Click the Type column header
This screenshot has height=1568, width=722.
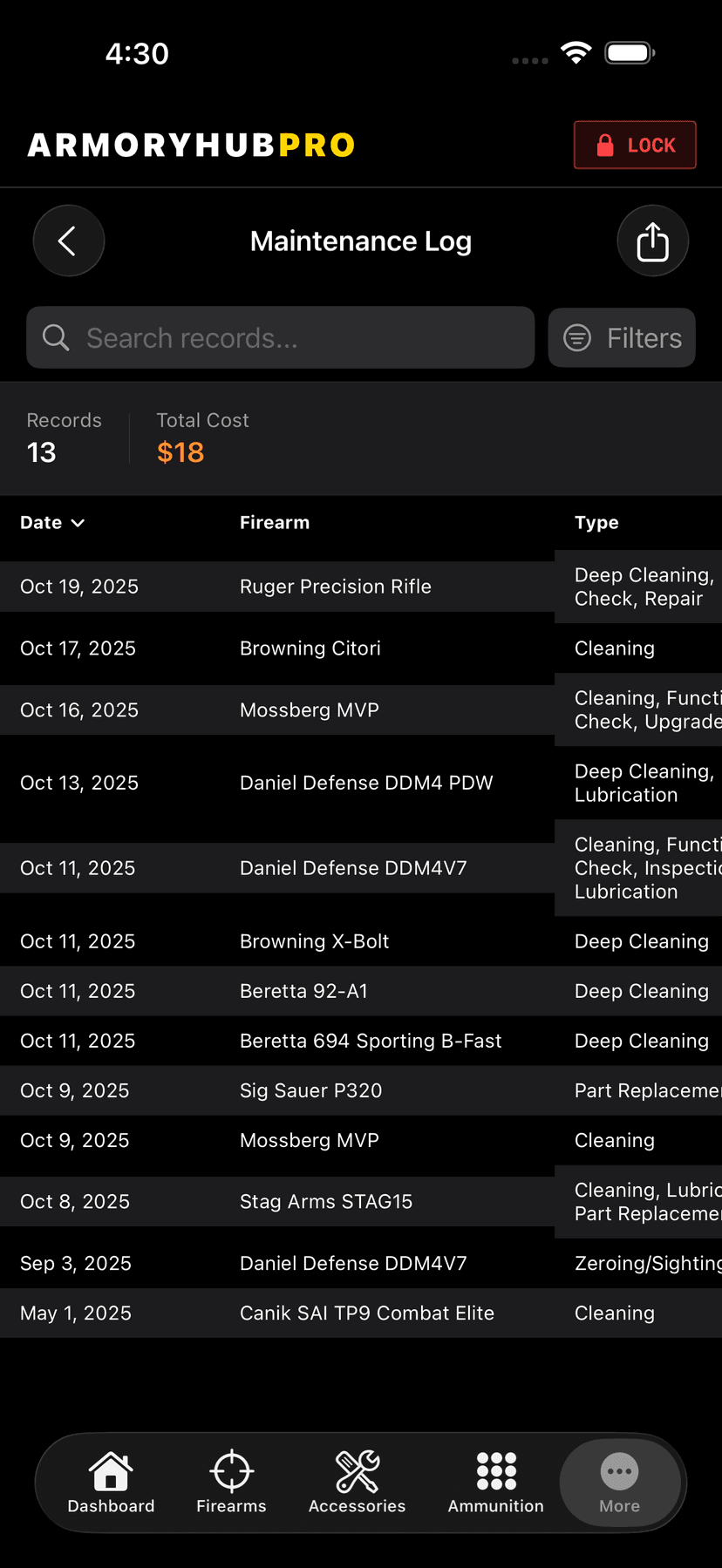point(596,523)
